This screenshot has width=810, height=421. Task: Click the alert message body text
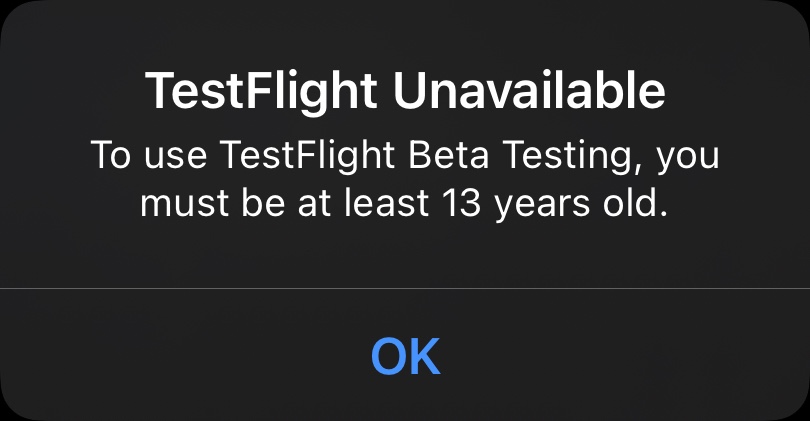coord(405,180)
